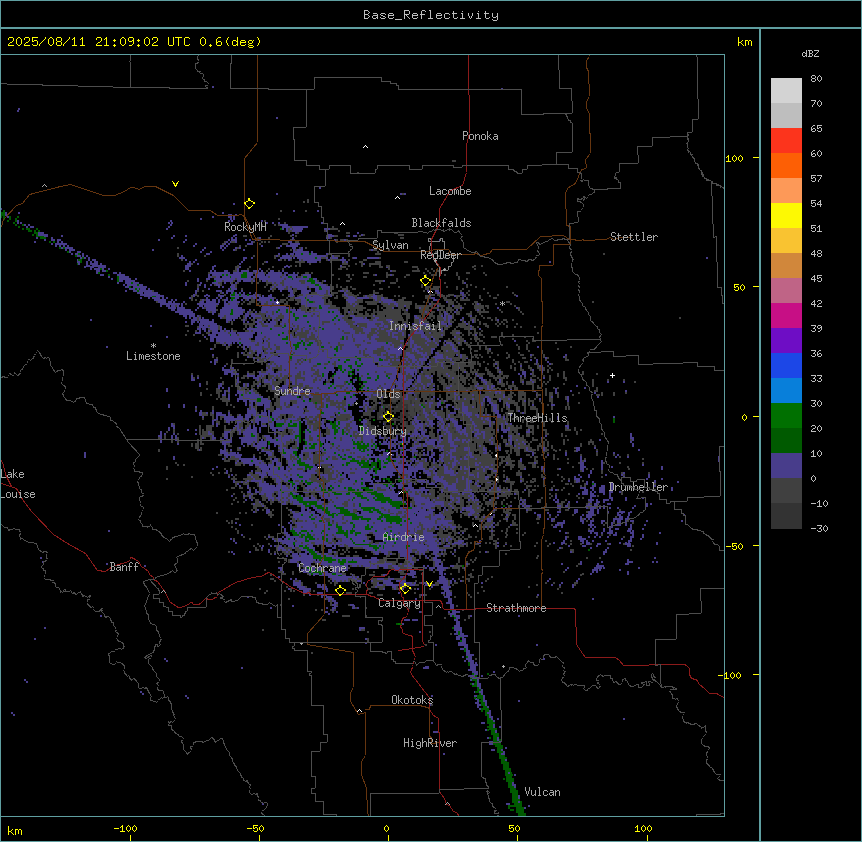Select the light blue 30-33 dBZ swatch
The width and height of the screenshot is (862, 842).
786,391
